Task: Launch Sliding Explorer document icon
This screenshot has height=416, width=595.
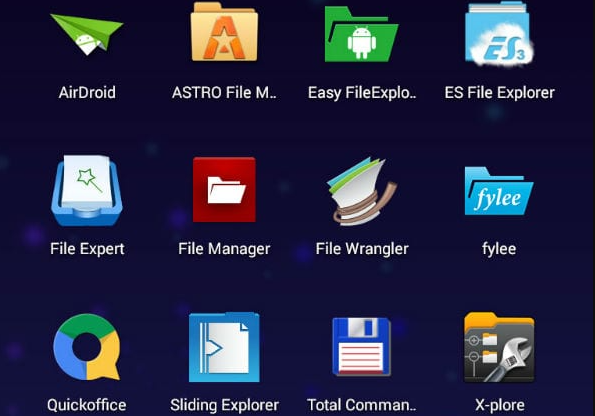Action: coord(224,347)
